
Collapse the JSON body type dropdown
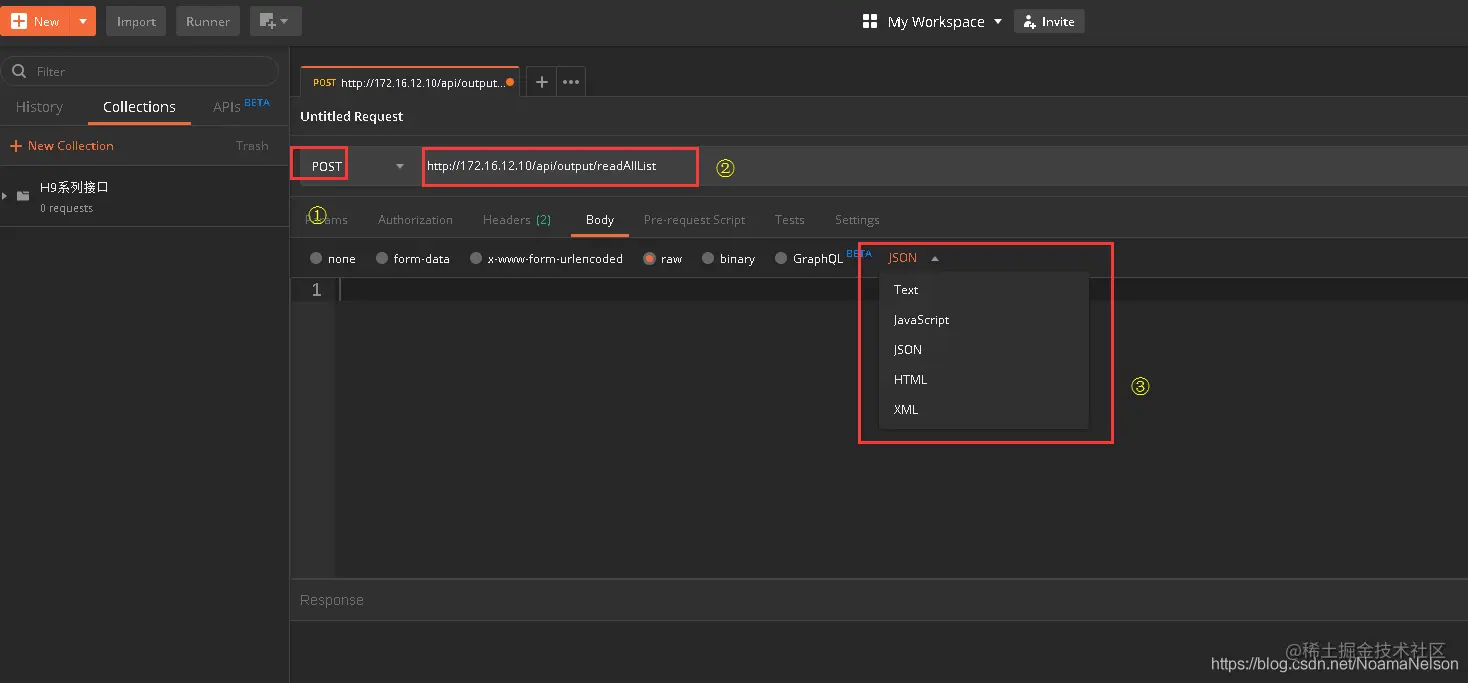pyautogui.click(x=913, y=258)
